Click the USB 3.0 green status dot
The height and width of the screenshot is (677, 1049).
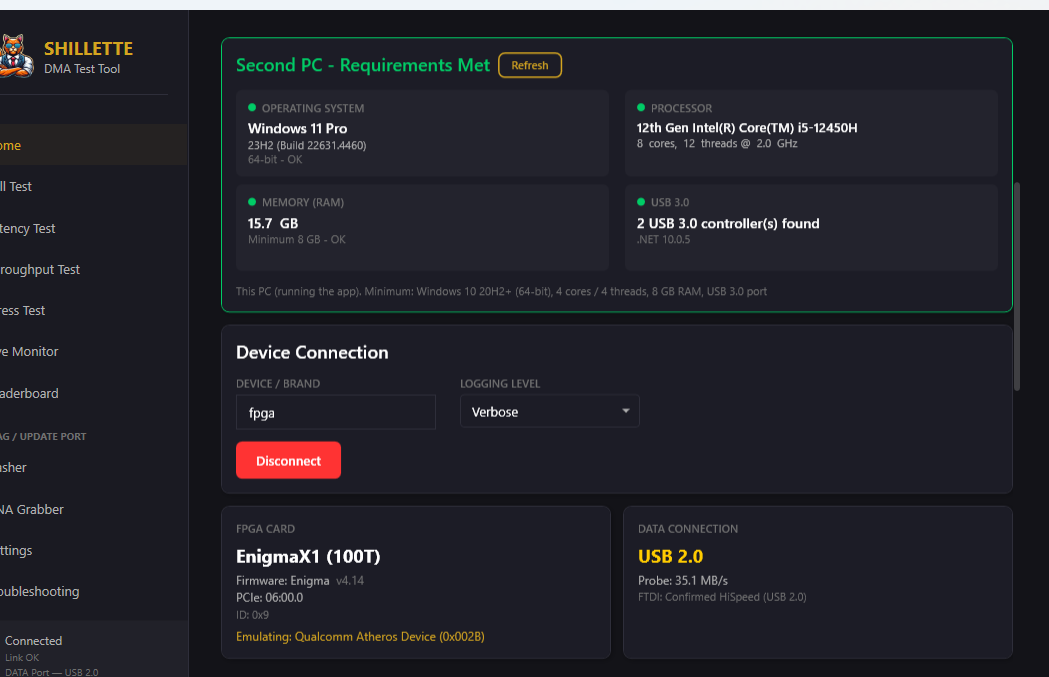click(641, 202)
